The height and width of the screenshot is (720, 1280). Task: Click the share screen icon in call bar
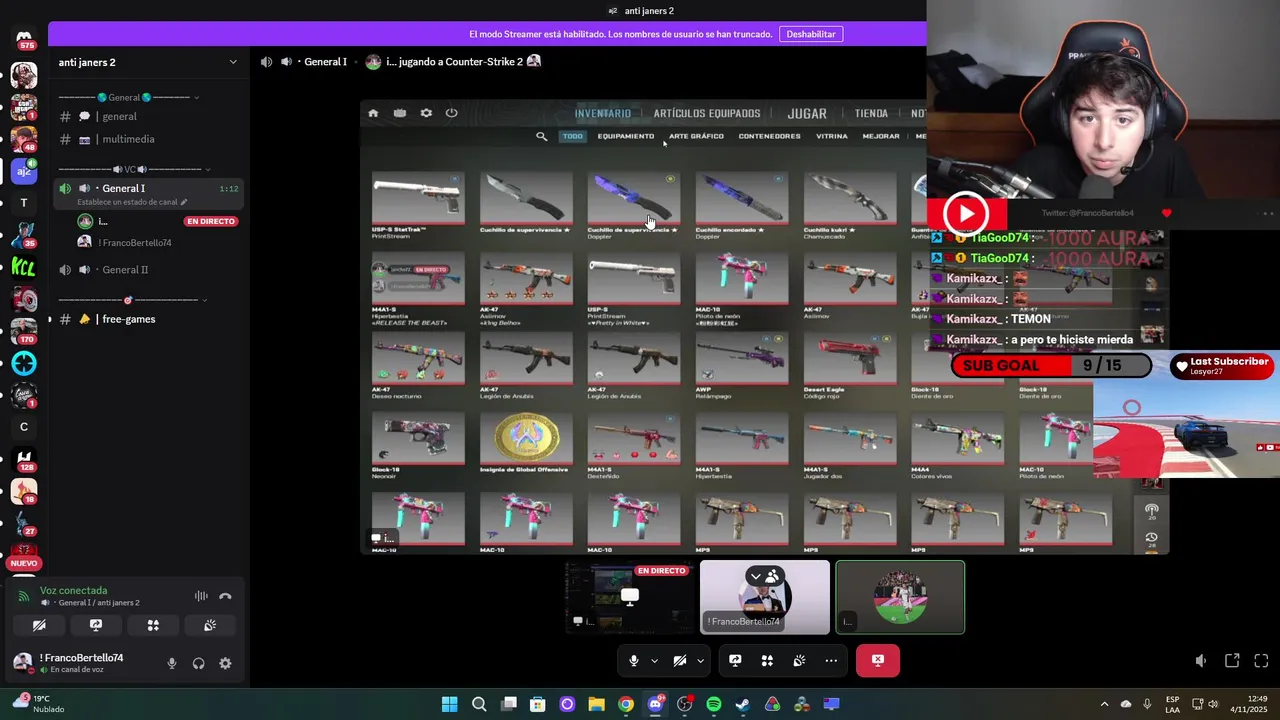735,660
